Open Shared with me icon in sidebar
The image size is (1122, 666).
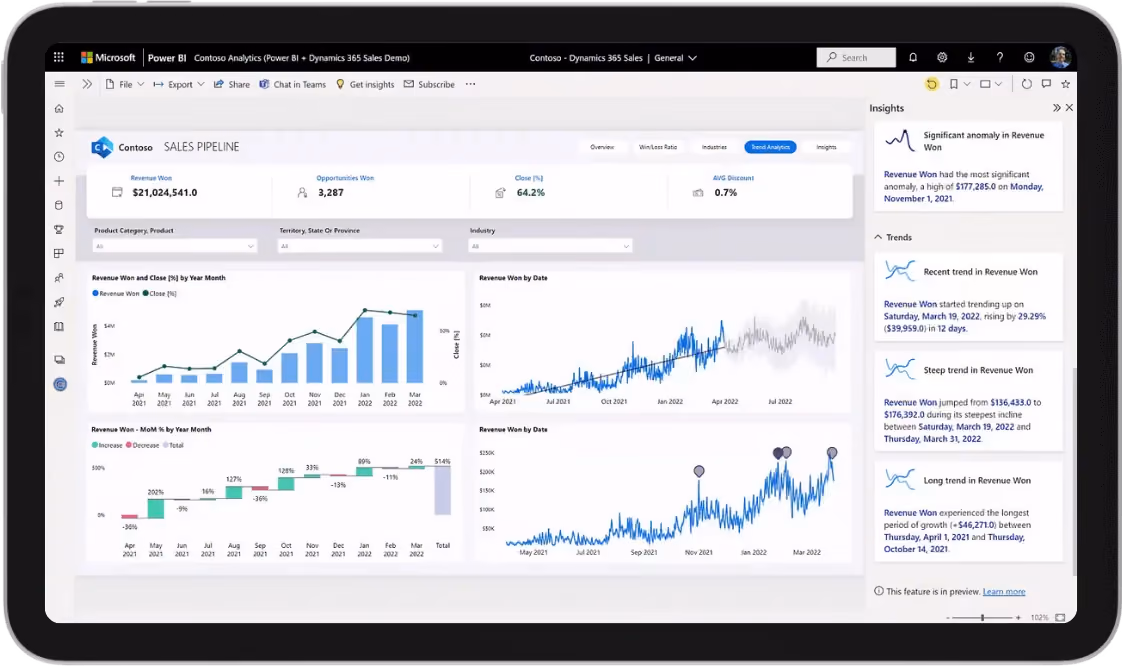click(x=59, y=278)
